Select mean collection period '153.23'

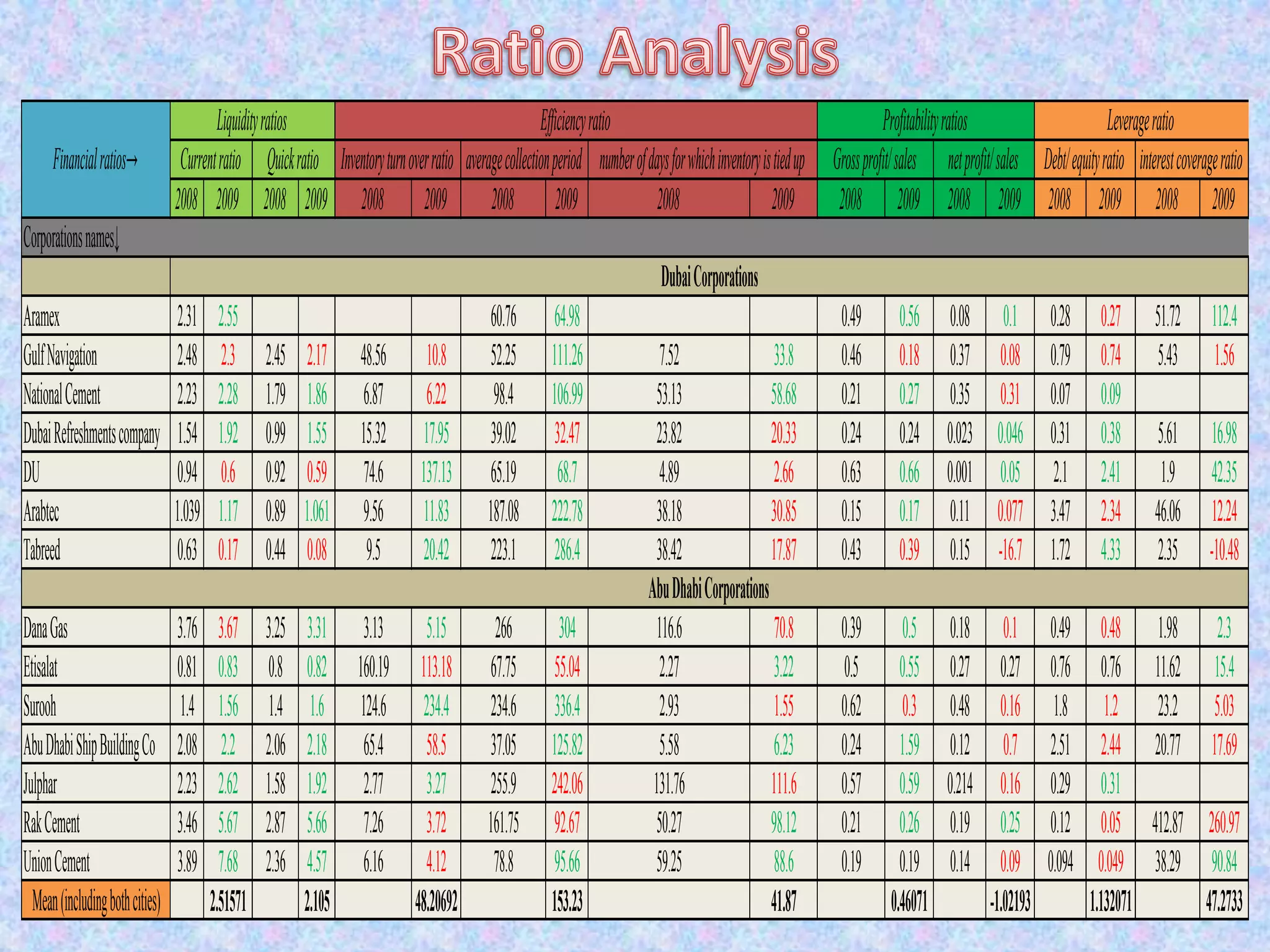pyautogui.click(x=567, y=901)
